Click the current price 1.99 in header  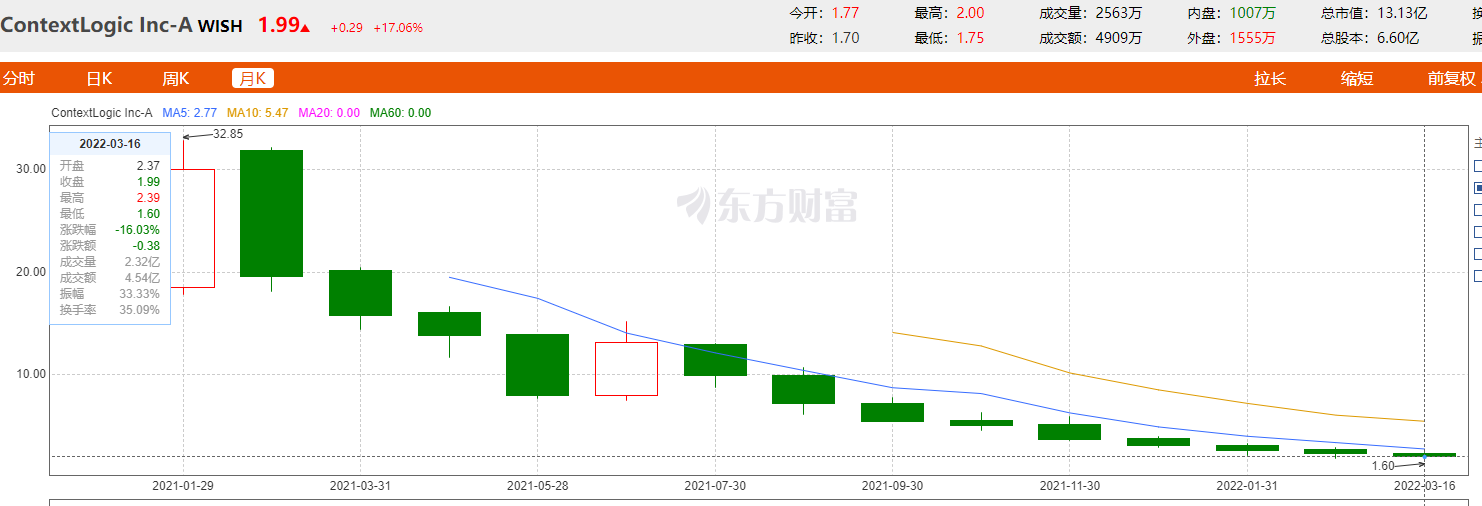(x=279, y=25)
